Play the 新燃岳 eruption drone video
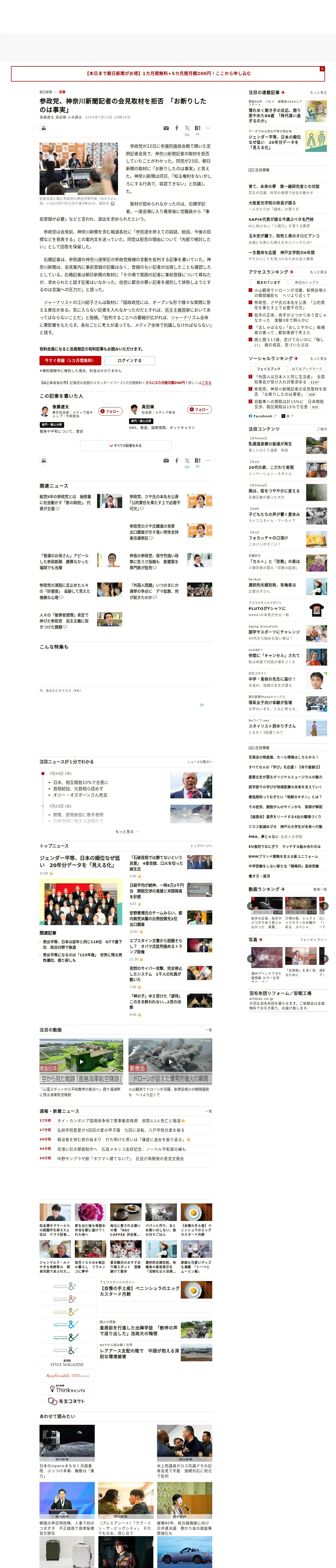The height and width of the screenshot is (1568, 336). [x=170, y=1062]
